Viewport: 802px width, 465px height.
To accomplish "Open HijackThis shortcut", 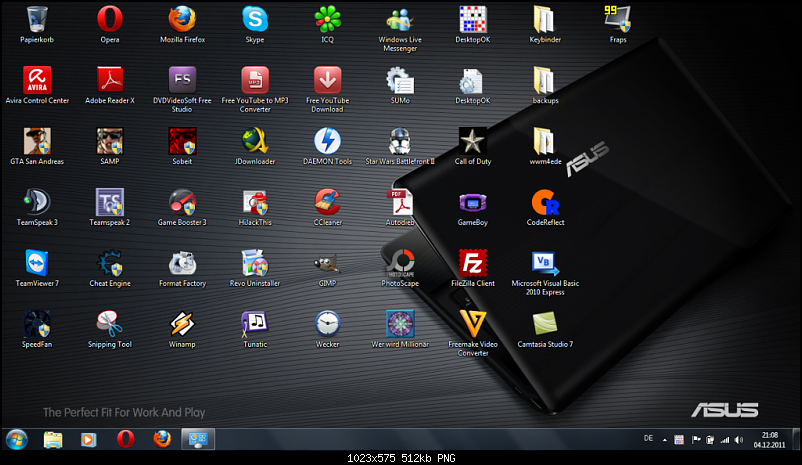I will [x=255, y=202].
